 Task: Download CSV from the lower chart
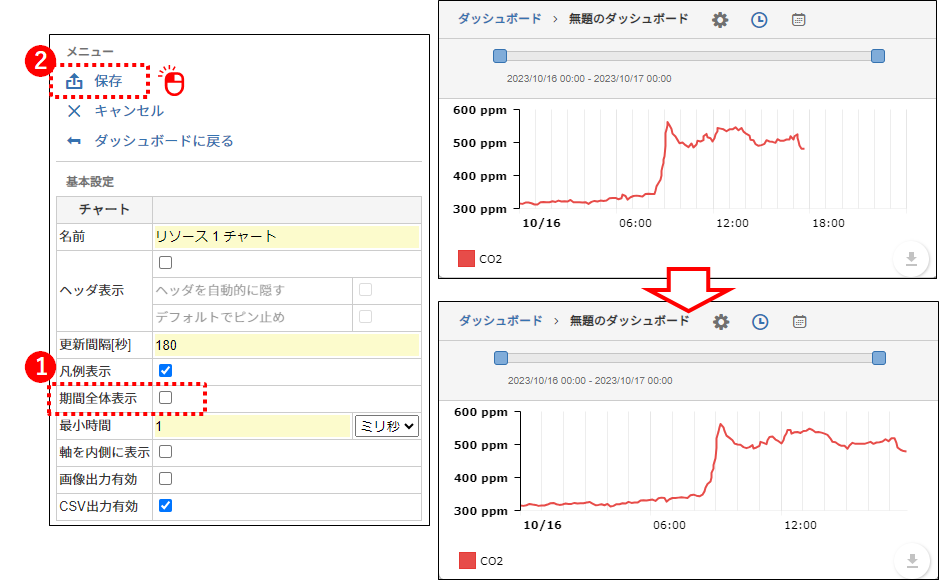pos(912,561)
